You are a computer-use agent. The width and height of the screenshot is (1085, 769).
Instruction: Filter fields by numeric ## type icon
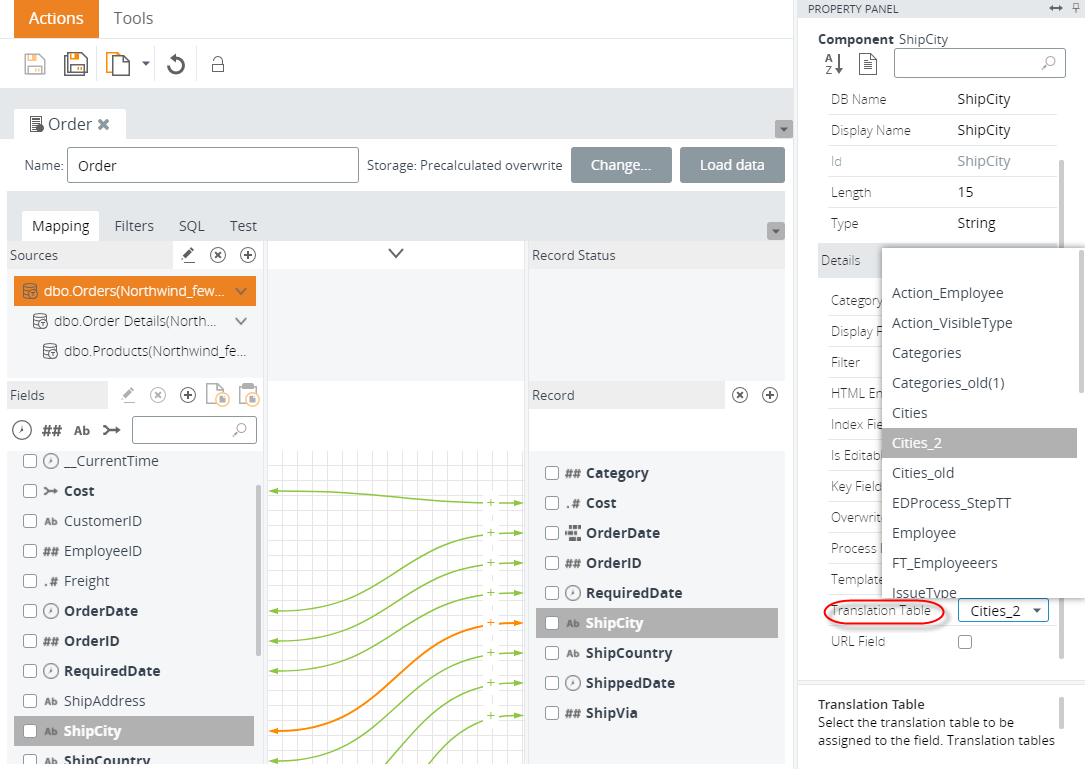51,430
